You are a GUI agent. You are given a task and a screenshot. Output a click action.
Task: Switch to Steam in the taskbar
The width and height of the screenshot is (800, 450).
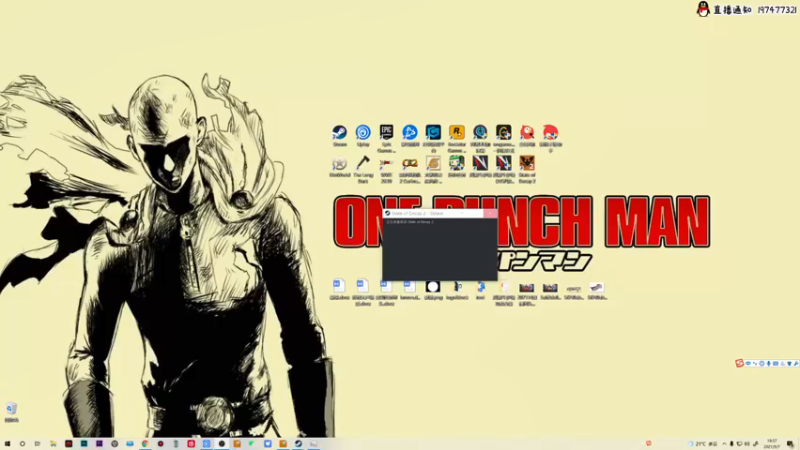[298, 444]
